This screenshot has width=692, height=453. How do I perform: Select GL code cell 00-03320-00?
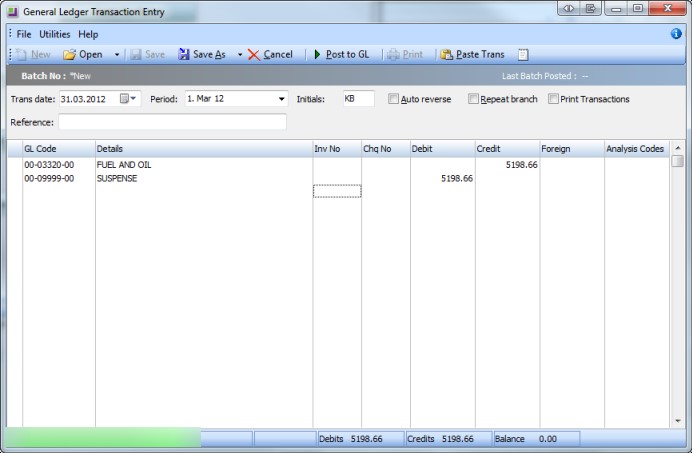coord(59,165)
